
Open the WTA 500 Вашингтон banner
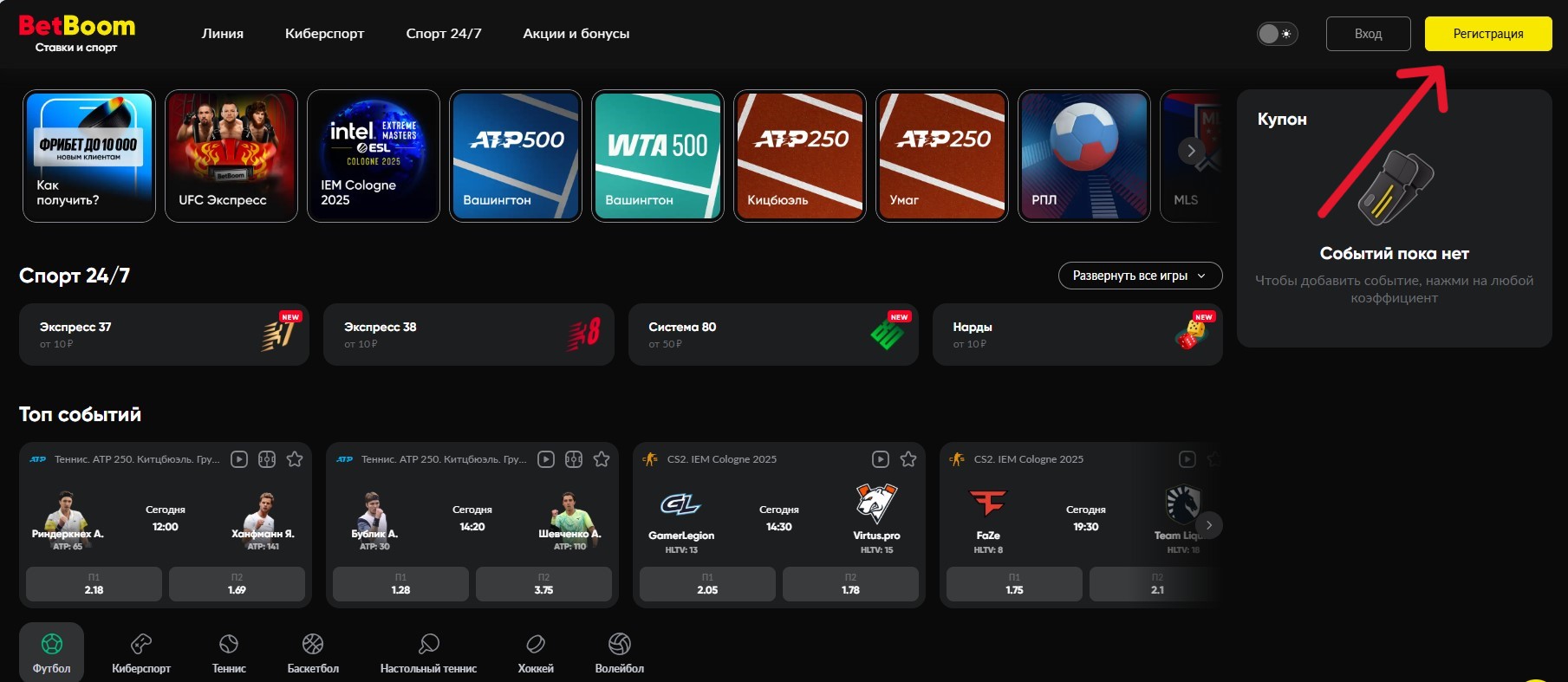tap(658, 156)
